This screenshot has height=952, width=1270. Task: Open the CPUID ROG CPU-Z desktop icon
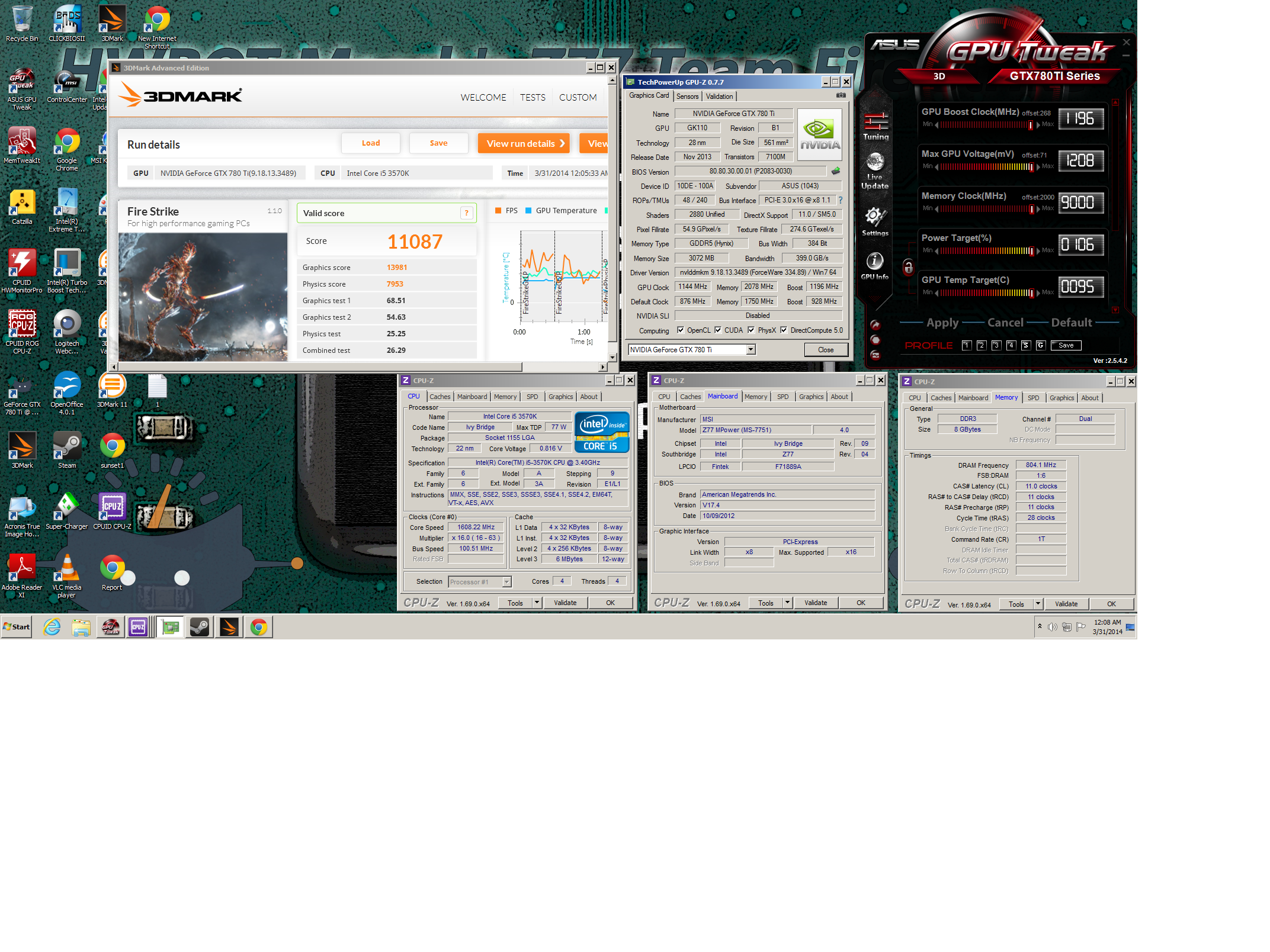[x=22, y=332]
